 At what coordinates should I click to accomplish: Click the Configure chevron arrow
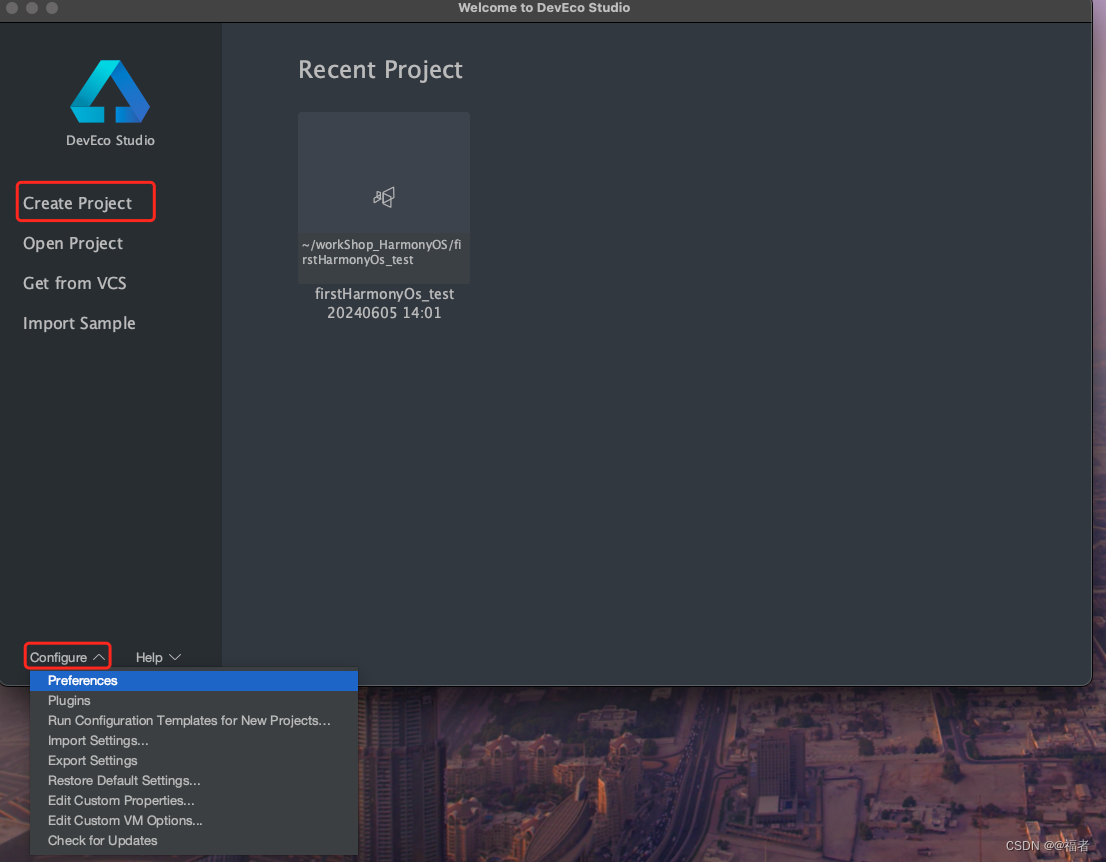[x=99, y=657]
